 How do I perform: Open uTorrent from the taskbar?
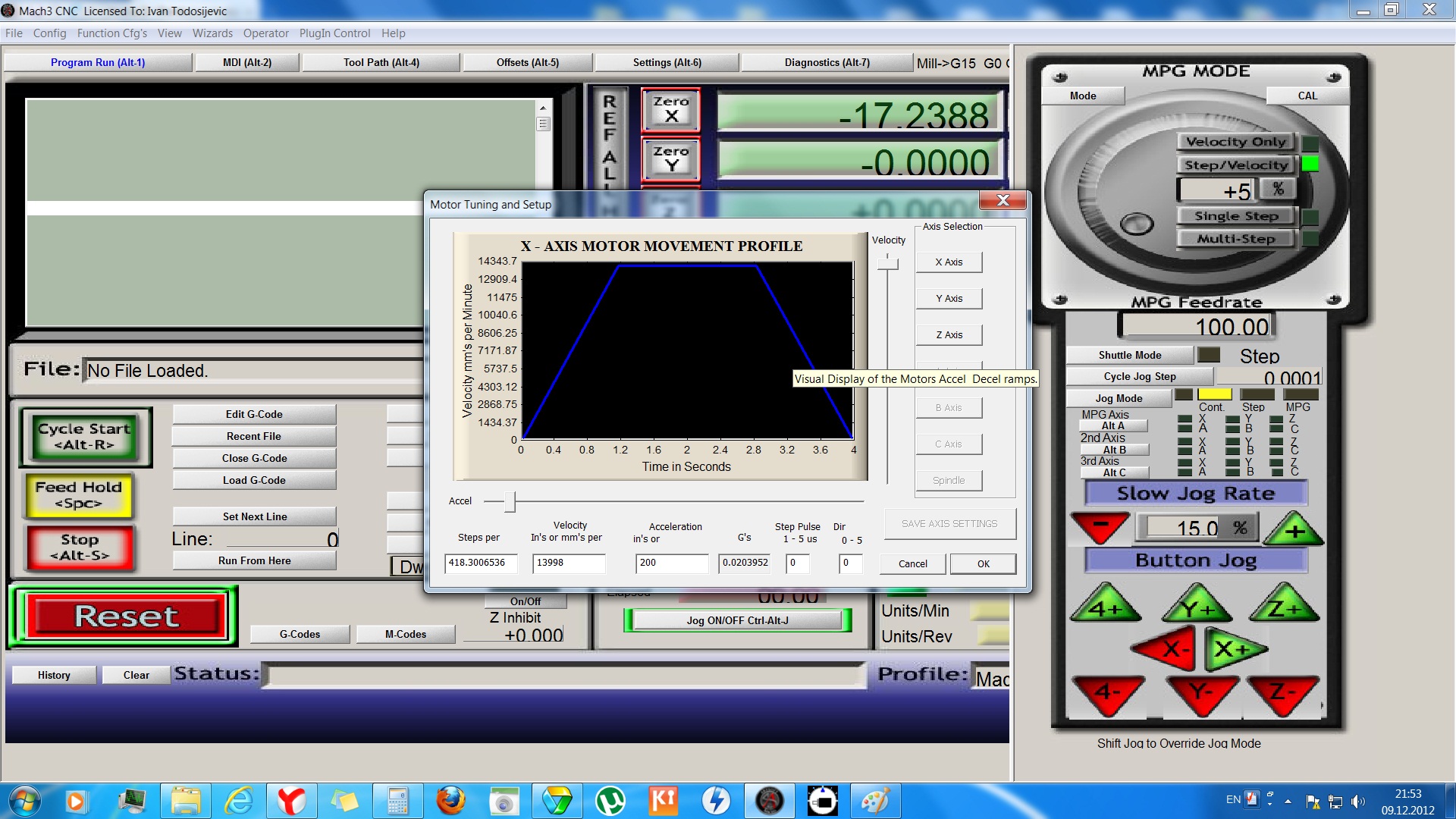point(610,801)
